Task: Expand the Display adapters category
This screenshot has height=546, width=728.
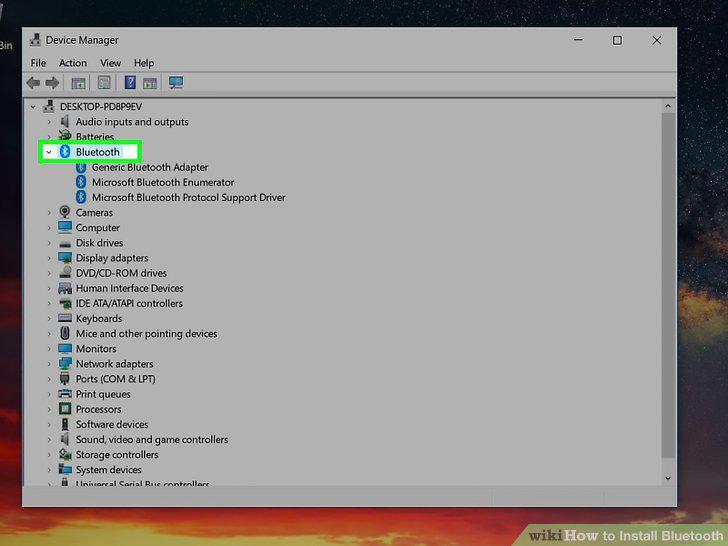Action: tap(49, 258)
